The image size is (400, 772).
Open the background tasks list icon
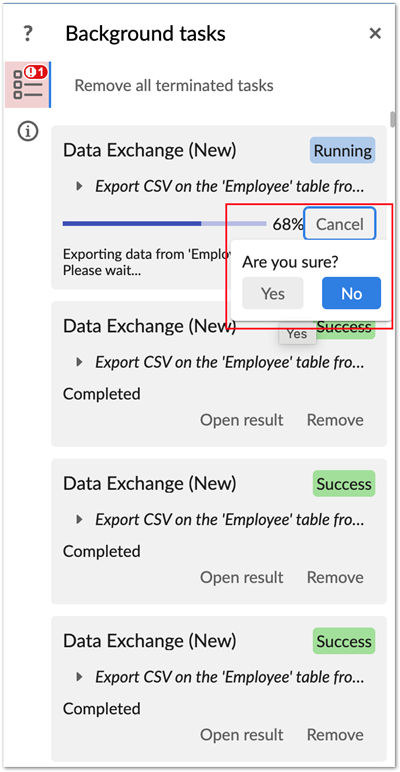click(28, 85)
